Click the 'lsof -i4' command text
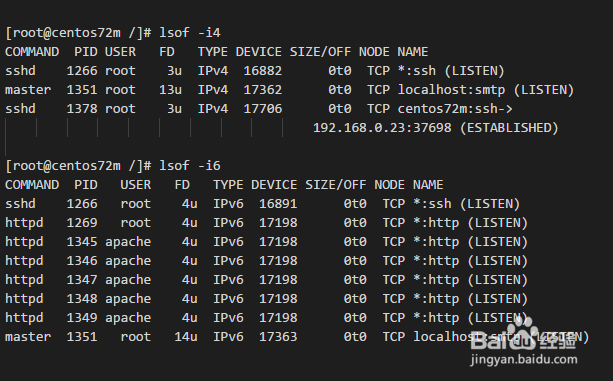The width and height of the screenshot is (613, 381). coord(190,32)
